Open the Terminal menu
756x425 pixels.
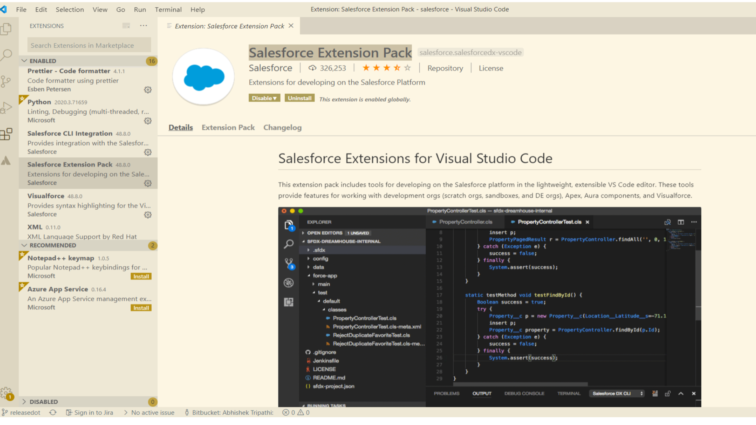click(x=168, y=9)
